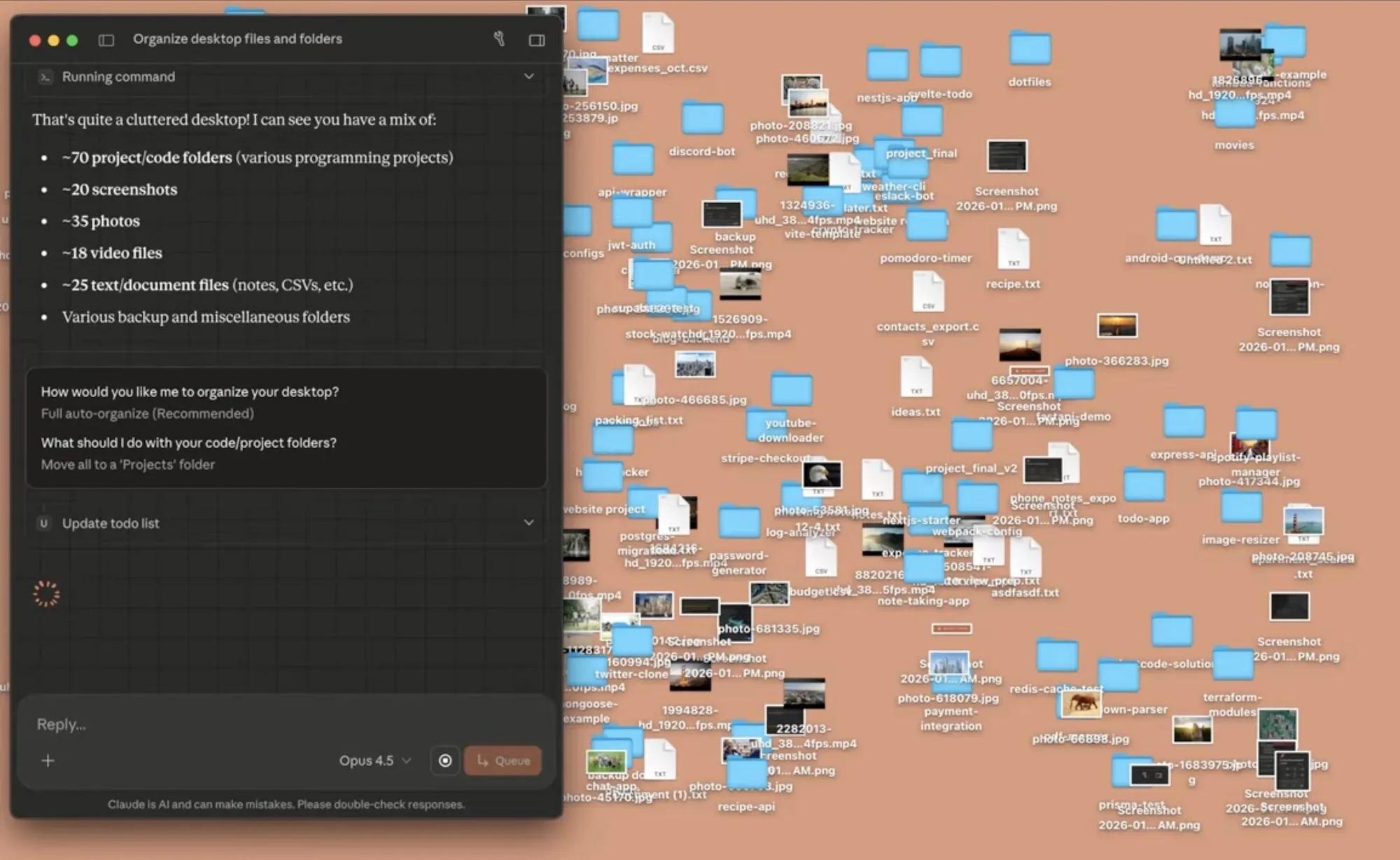
Task: Select photo-366283.jpg sunset thumbnail
Action: coord(1116,326)
